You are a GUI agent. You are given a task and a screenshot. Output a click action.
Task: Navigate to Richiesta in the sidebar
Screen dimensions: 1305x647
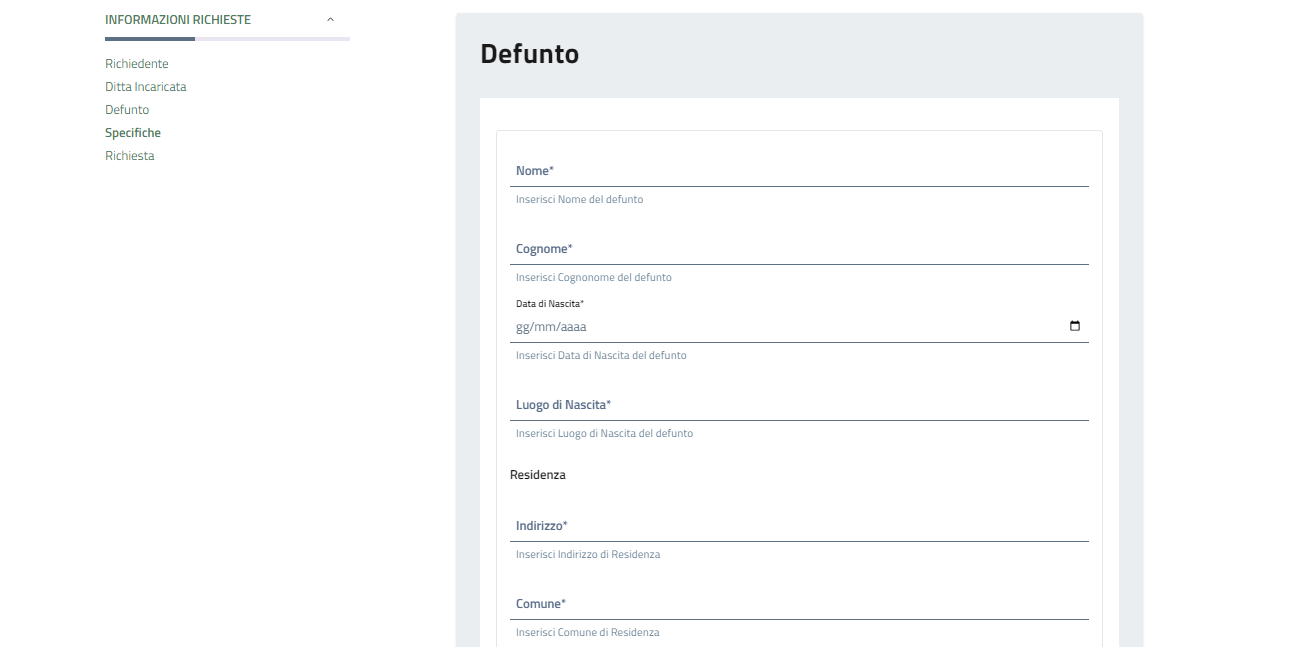click(130, 156)
